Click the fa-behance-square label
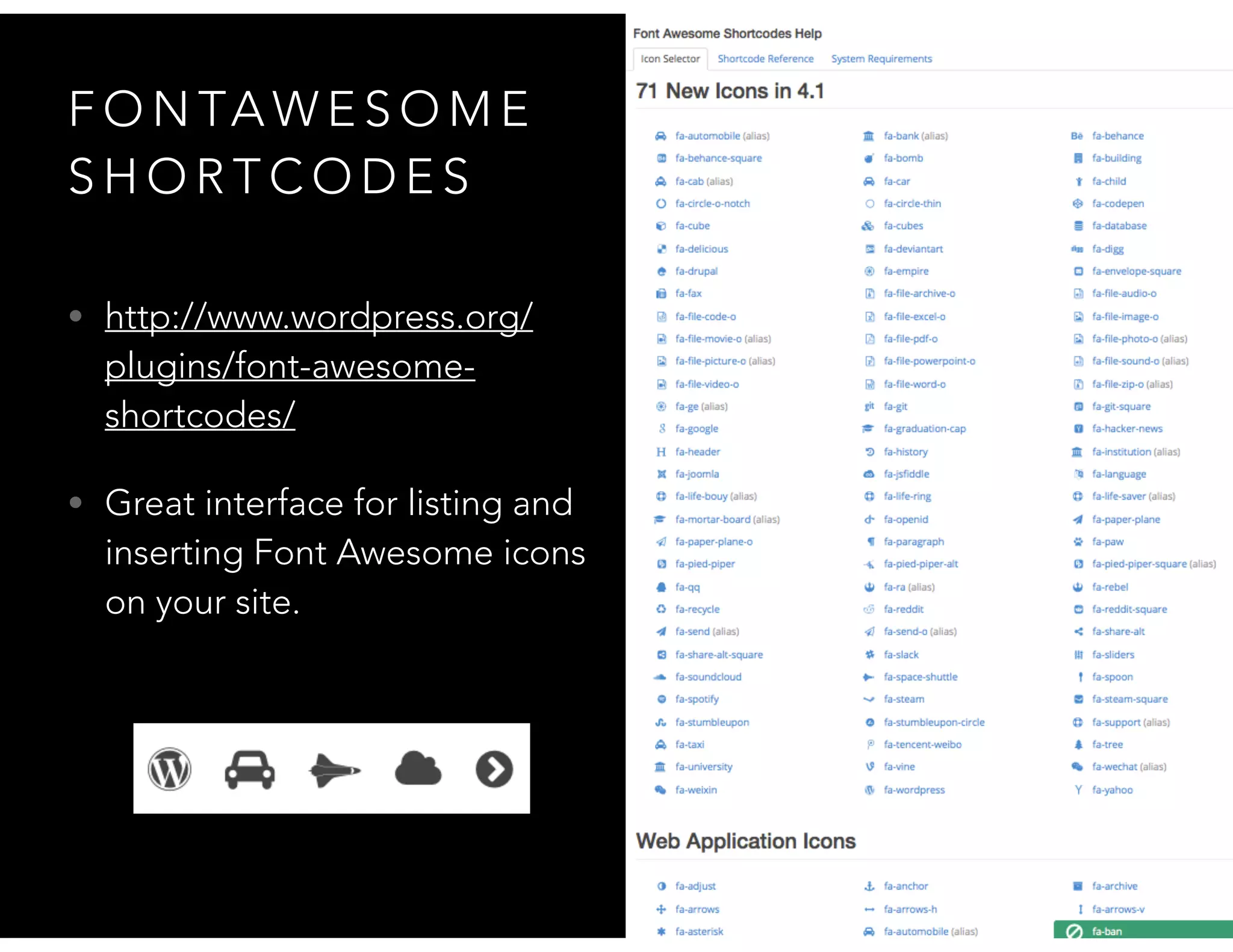The image size is (1233, 952). pos(718,158)
